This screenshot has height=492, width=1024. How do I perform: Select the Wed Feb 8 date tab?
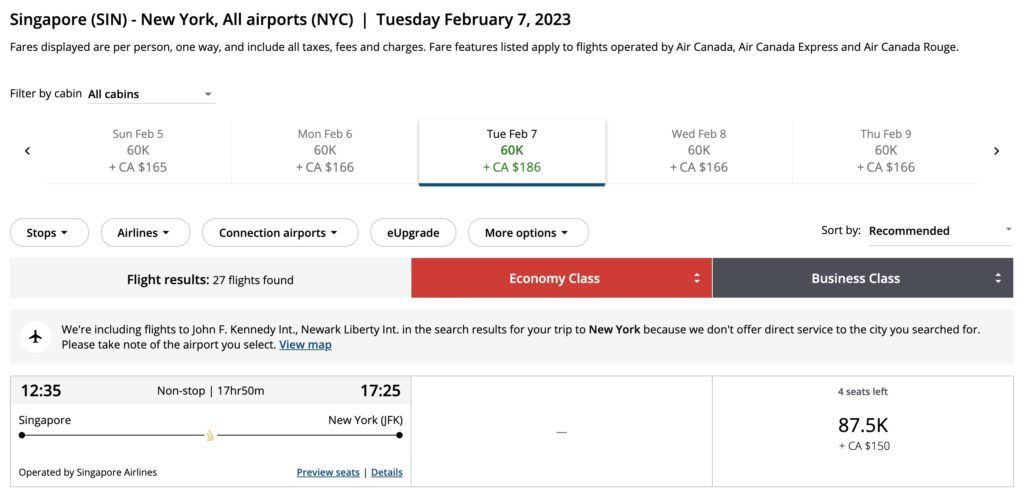click(x=699, y=151)
